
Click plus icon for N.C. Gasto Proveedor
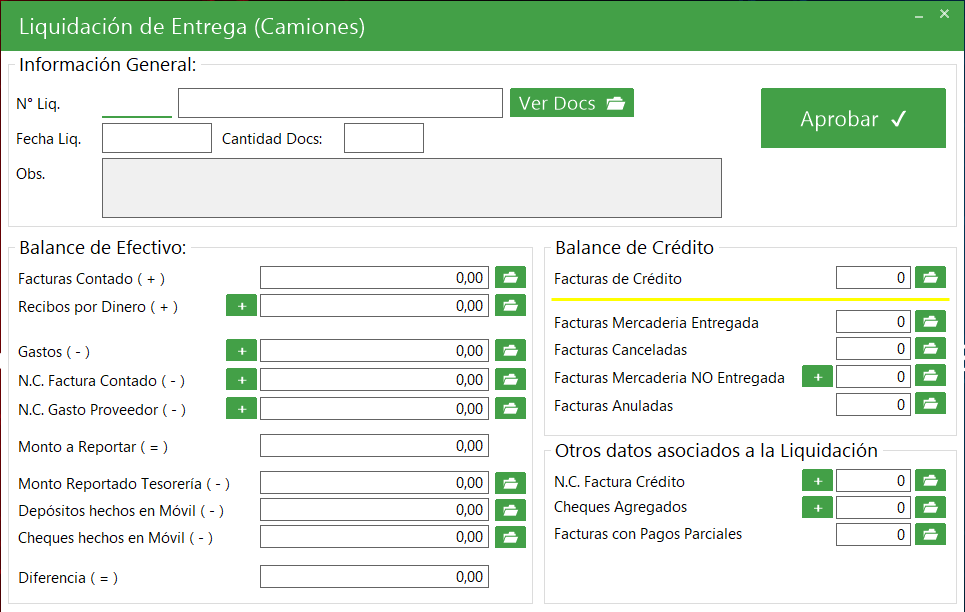241,409
